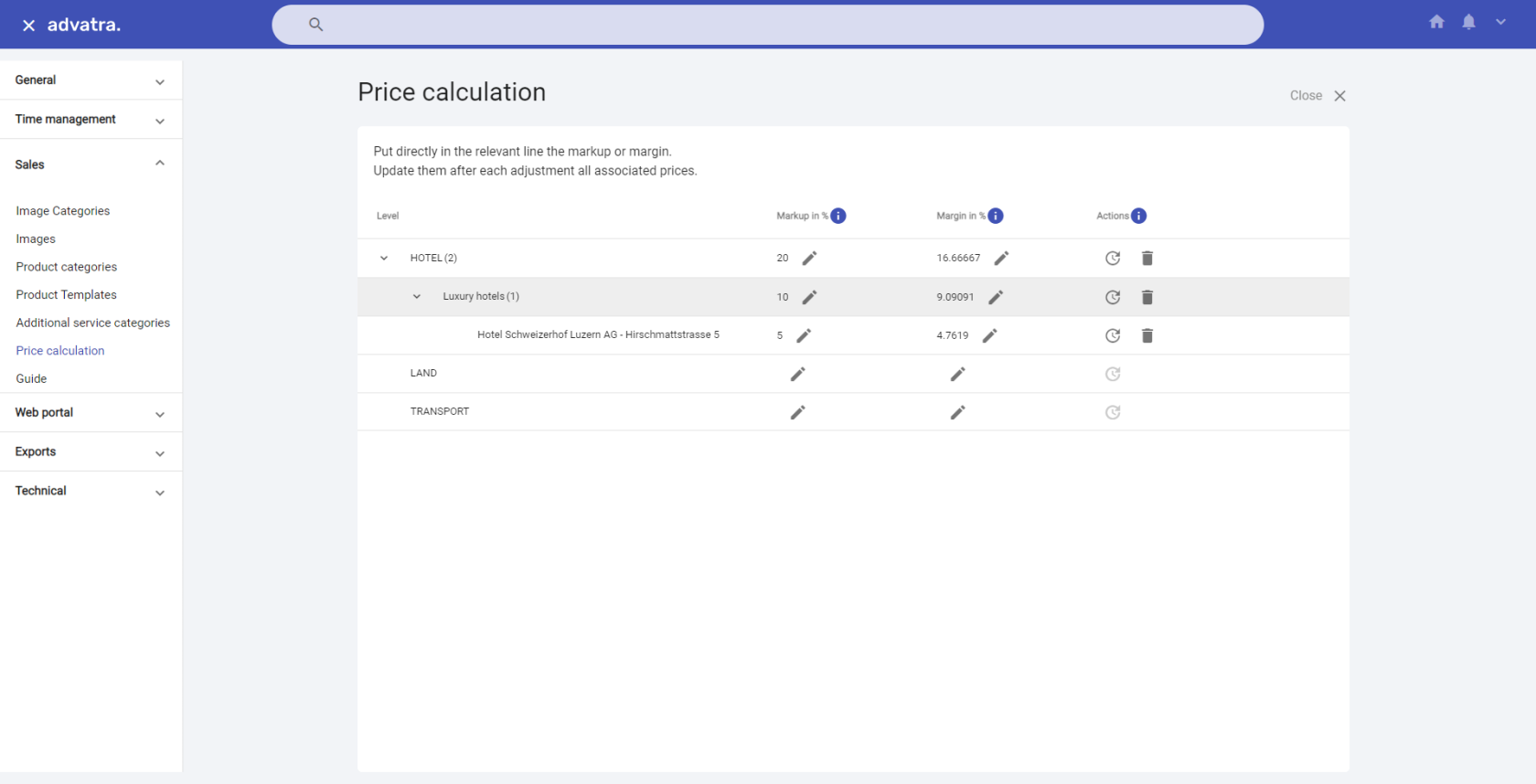1536x784 pixels.
Task: Edit markup for HOTEL row
Action: (x=809, y=259)
